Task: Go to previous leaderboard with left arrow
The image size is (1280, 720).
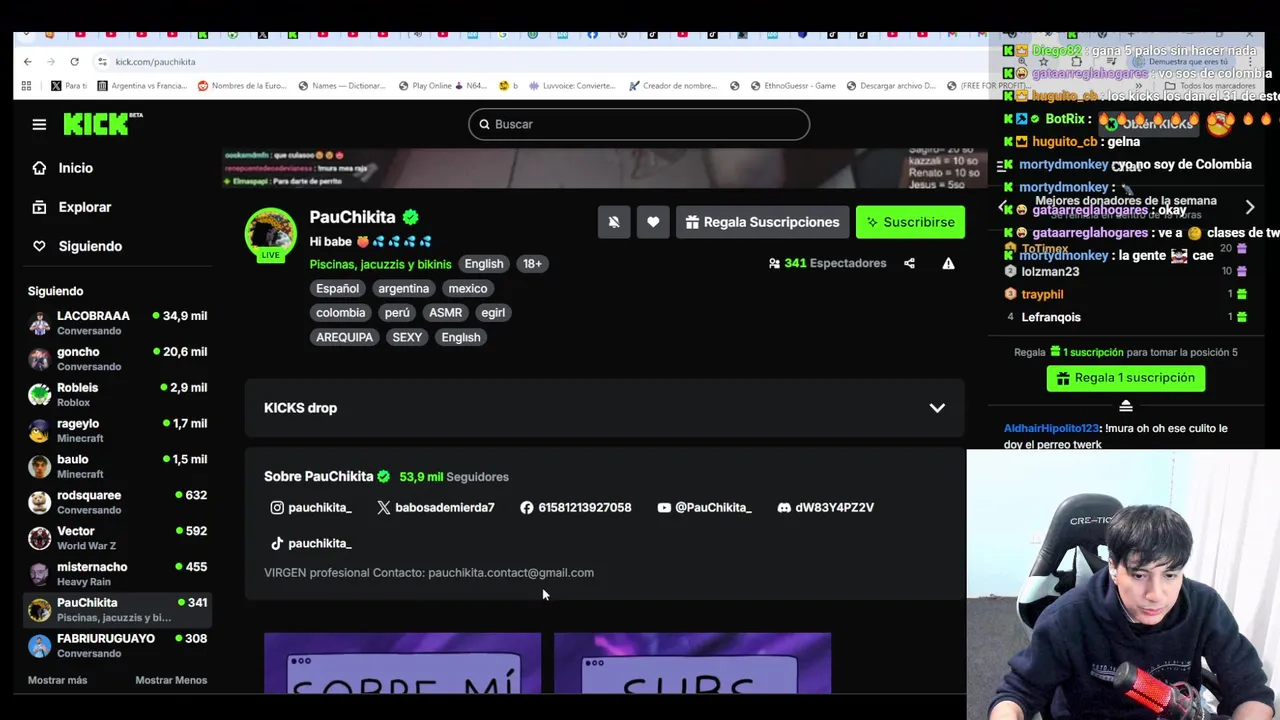Action: coord(1004,207)
